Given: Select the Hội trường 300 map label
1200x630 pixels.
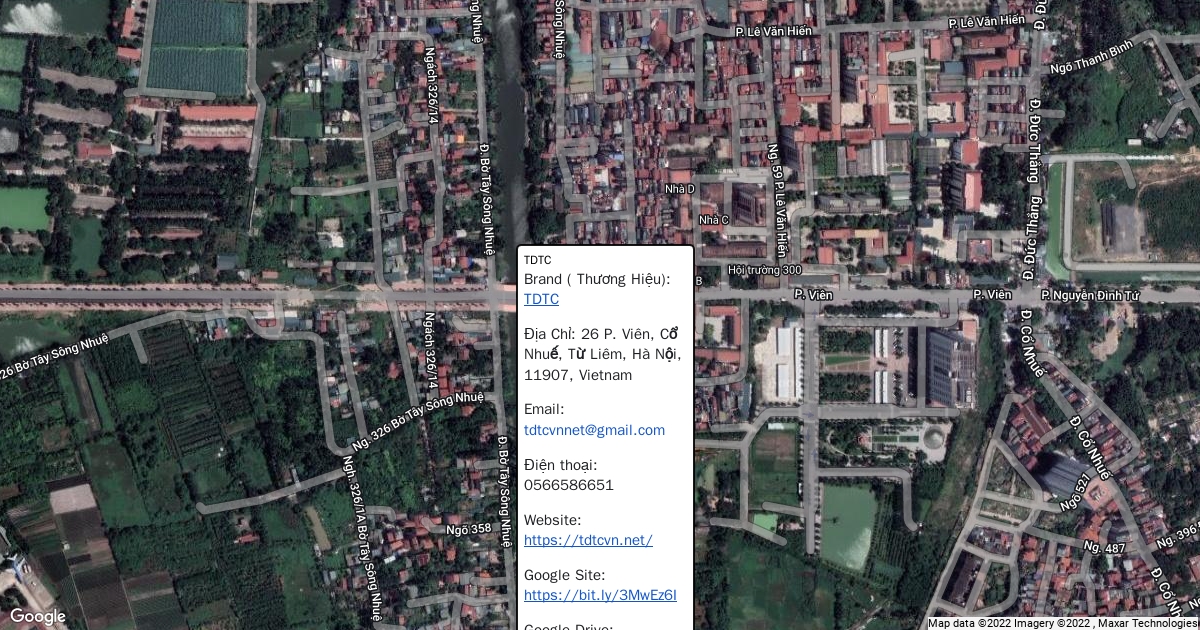Looking at the screenshot, I should click(764, 270).
